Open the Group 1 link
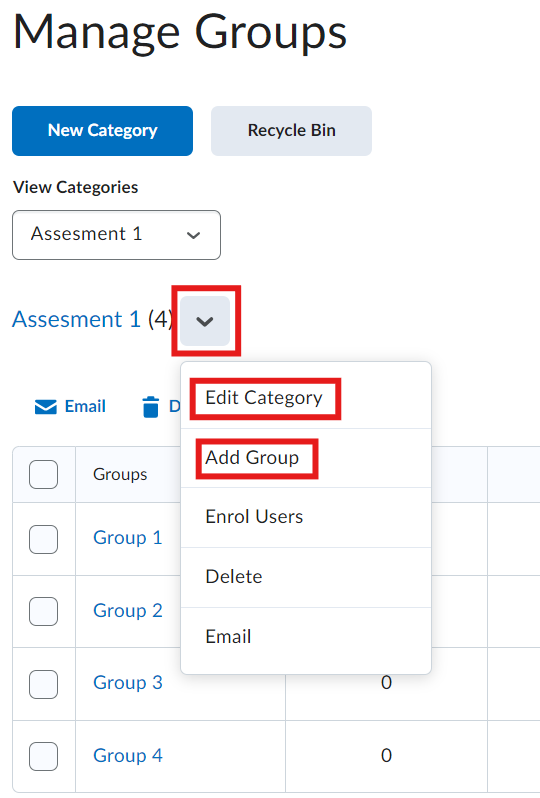Image resolution: width=540 pixels, height=798 pixels. pyautogui.click(x=128, y=538)
